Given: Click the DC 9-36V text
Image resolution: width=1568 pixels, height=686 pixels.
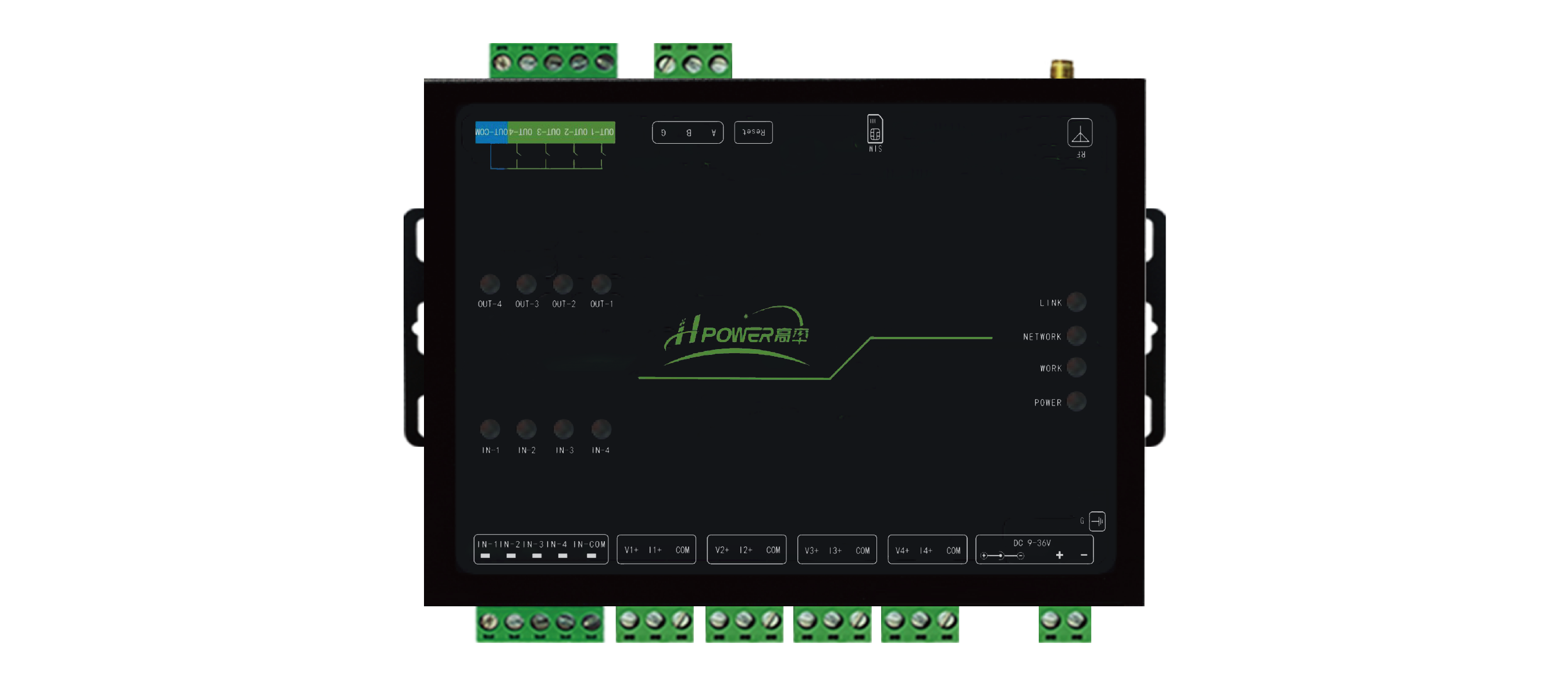Looking at the screenshot, I should coord(1032,543).
